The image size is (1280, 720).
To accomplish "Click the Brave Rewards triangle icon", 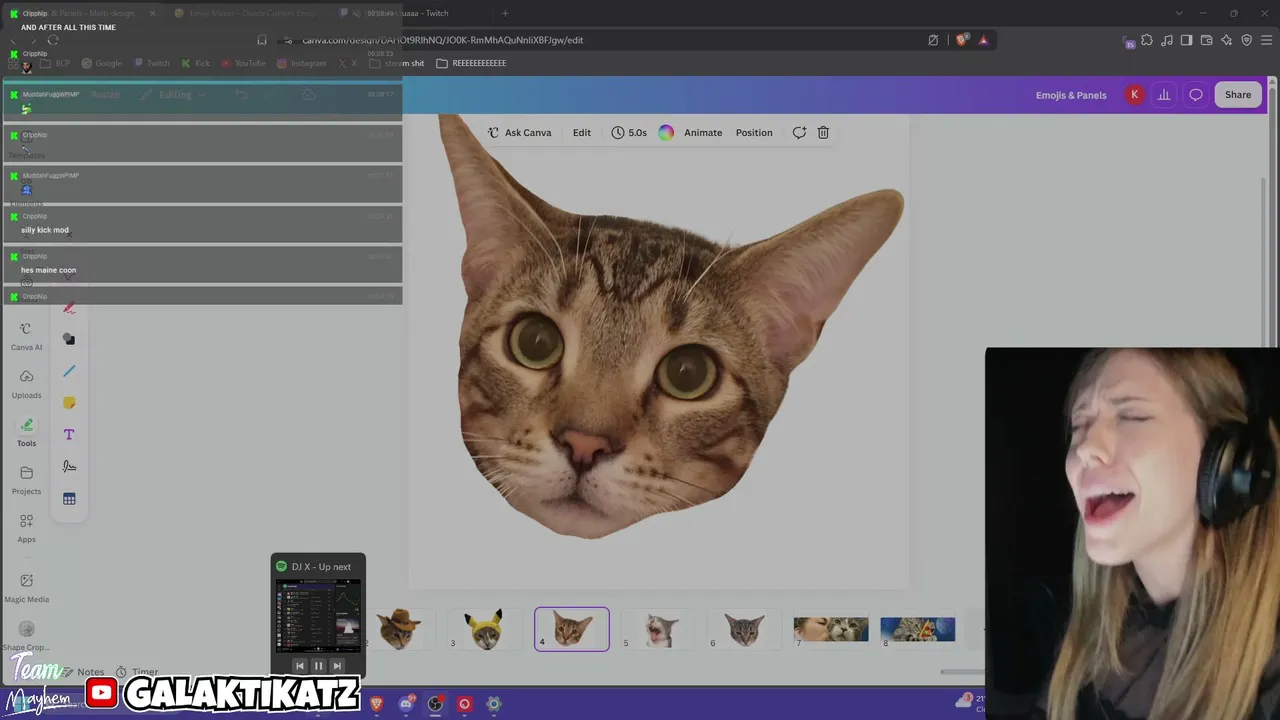I will click(984, 40).
